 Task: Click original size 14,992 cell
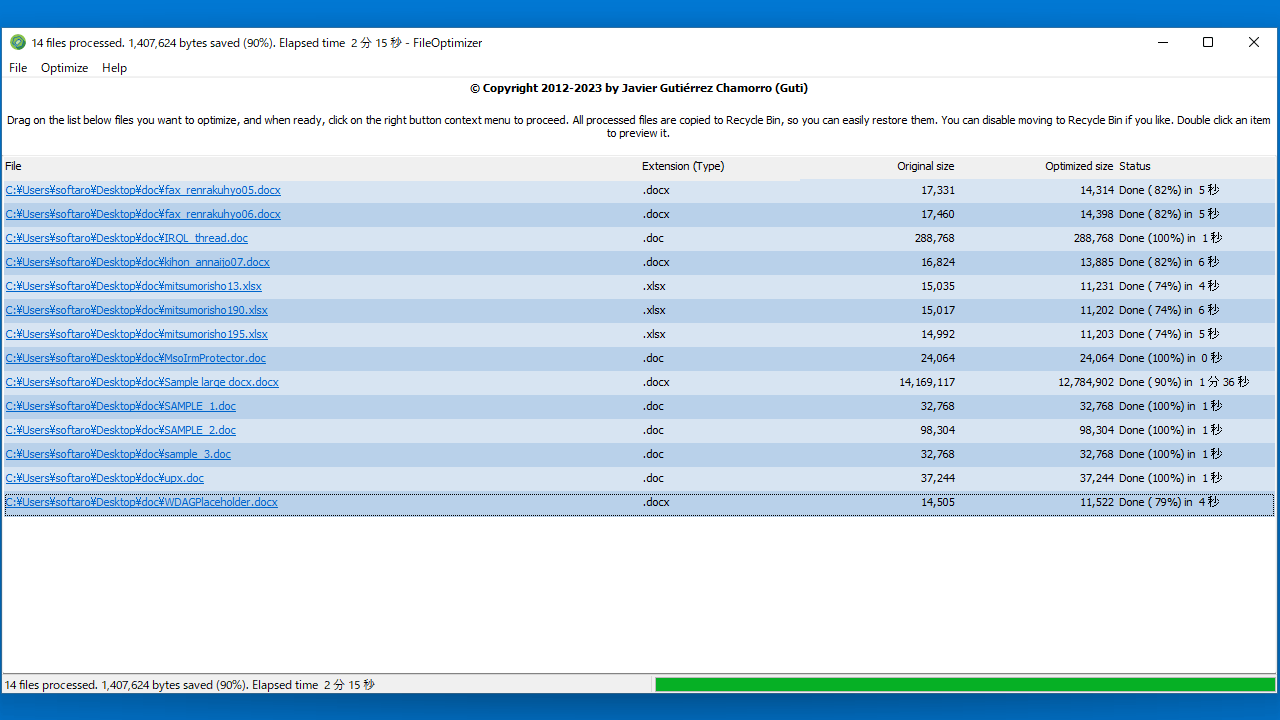(x=938, y=334)
